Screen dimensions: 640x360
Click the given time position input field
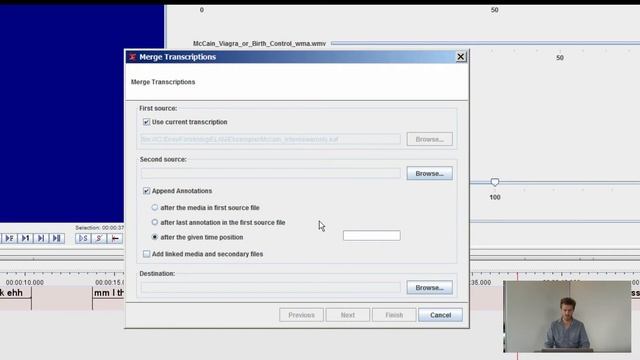coord(371,236)
